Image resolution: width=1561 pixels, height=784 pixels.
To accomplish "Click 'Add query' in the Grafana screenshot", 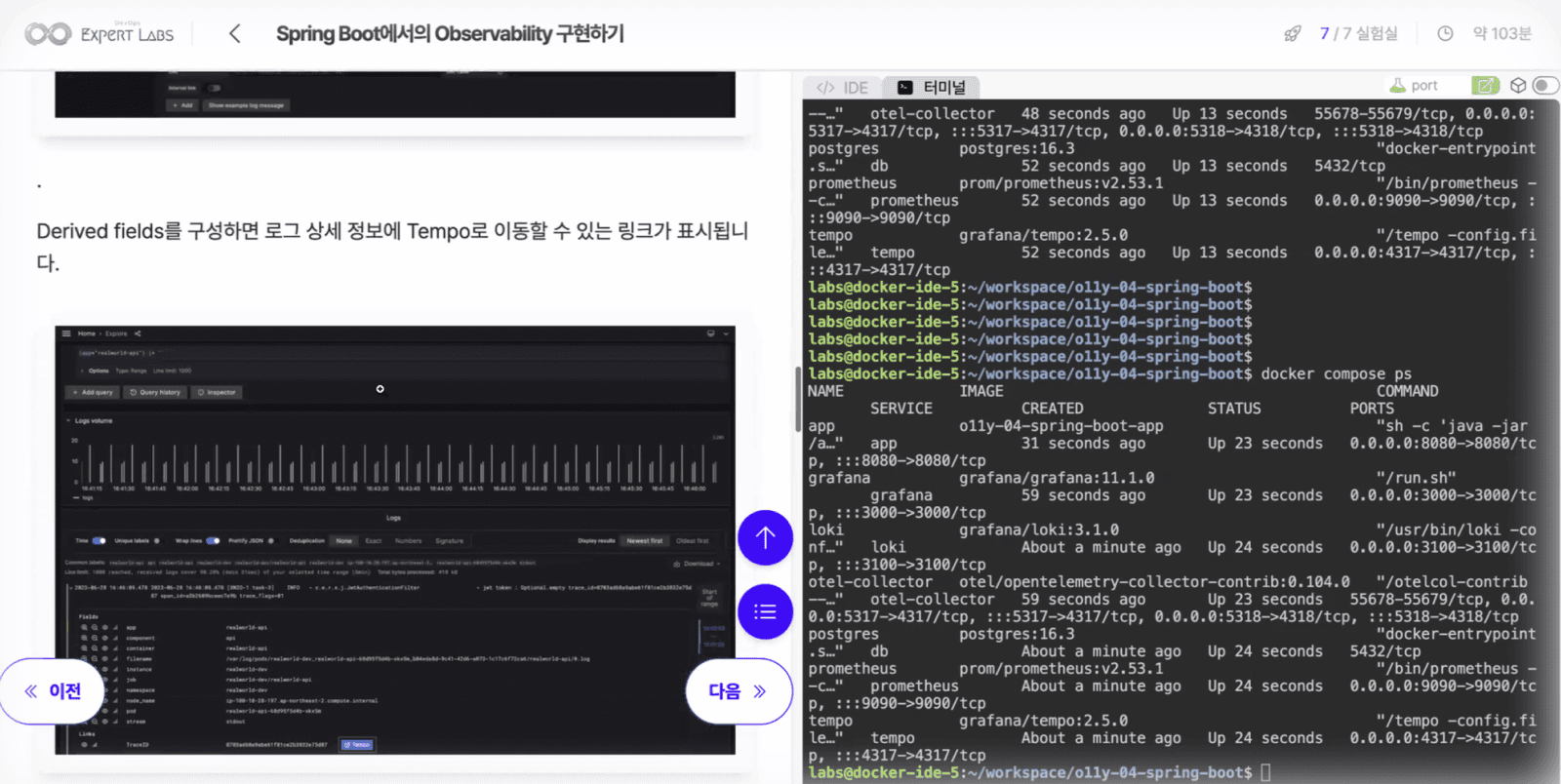I will [92, 392].
